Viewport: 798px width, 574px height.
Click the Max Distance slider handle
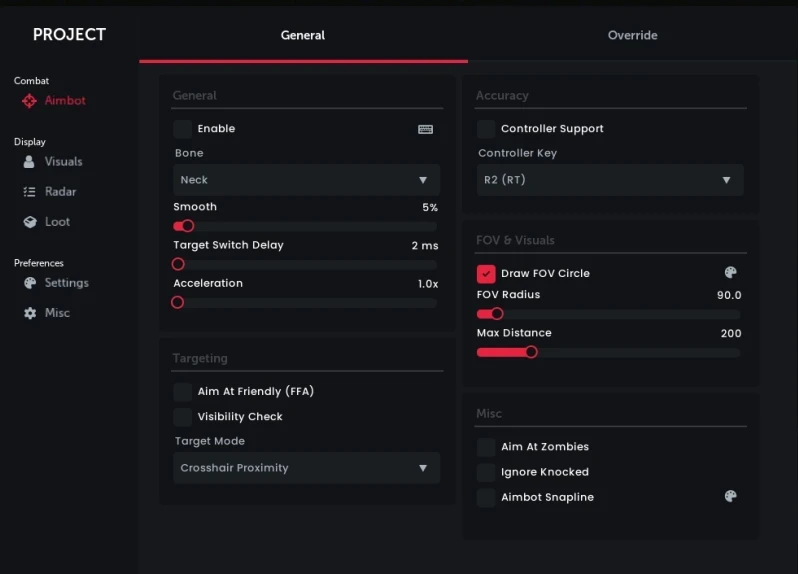531,352
